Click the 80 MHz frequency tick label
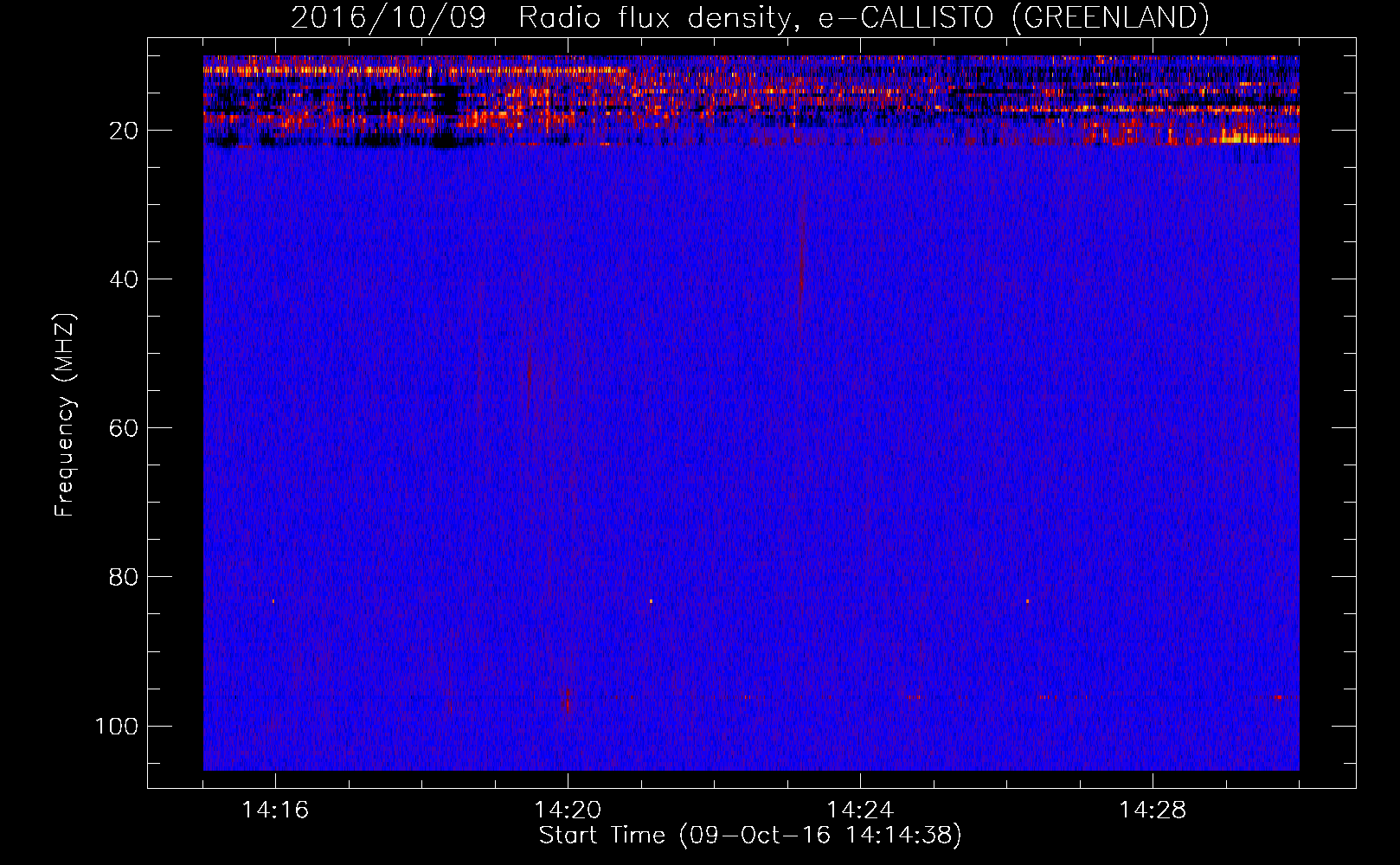Screen dimensions: 1400x865 124,577
